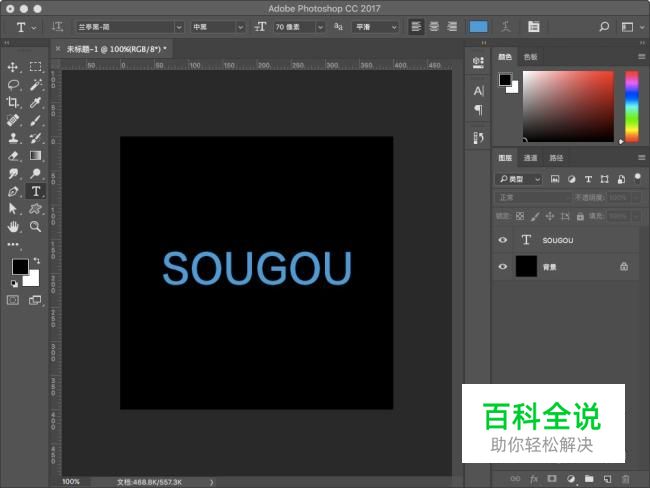Select the Pen tool
Viewport: 650px width, 488px height.
point(13,191)
